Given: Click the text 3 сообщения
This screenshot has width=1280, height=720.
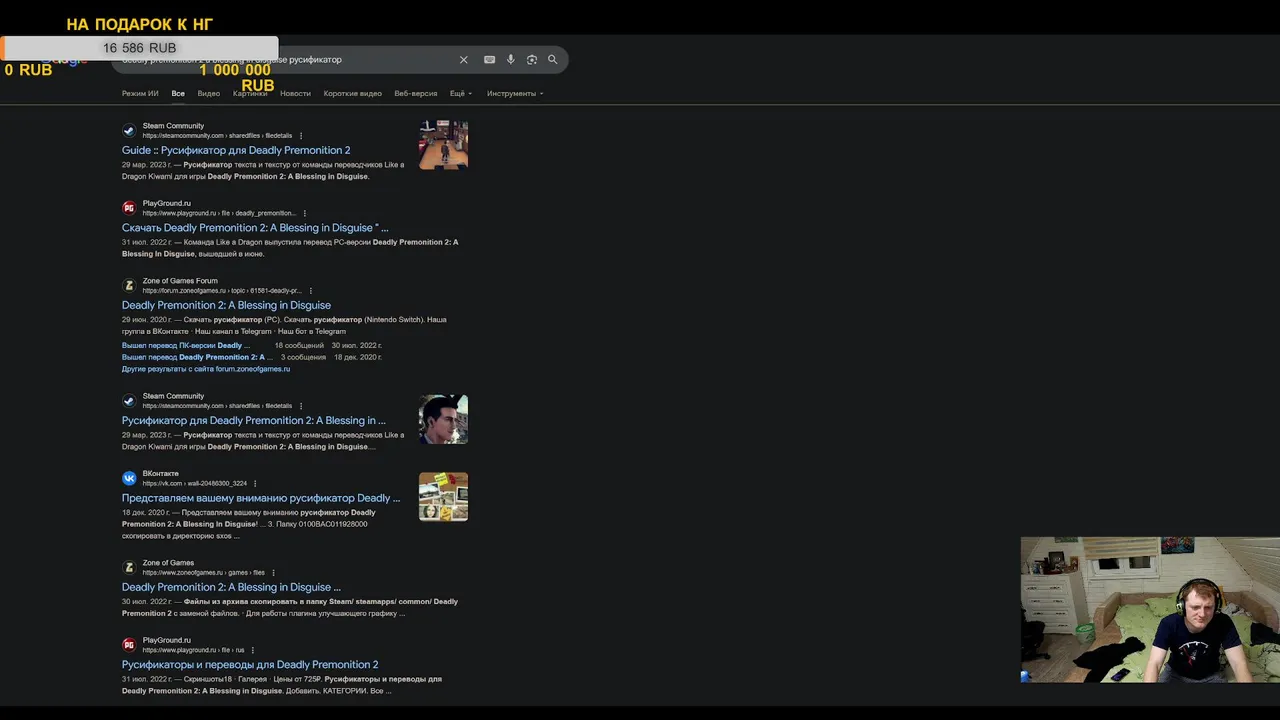Looking at the screenshot, I should (303, 357).
